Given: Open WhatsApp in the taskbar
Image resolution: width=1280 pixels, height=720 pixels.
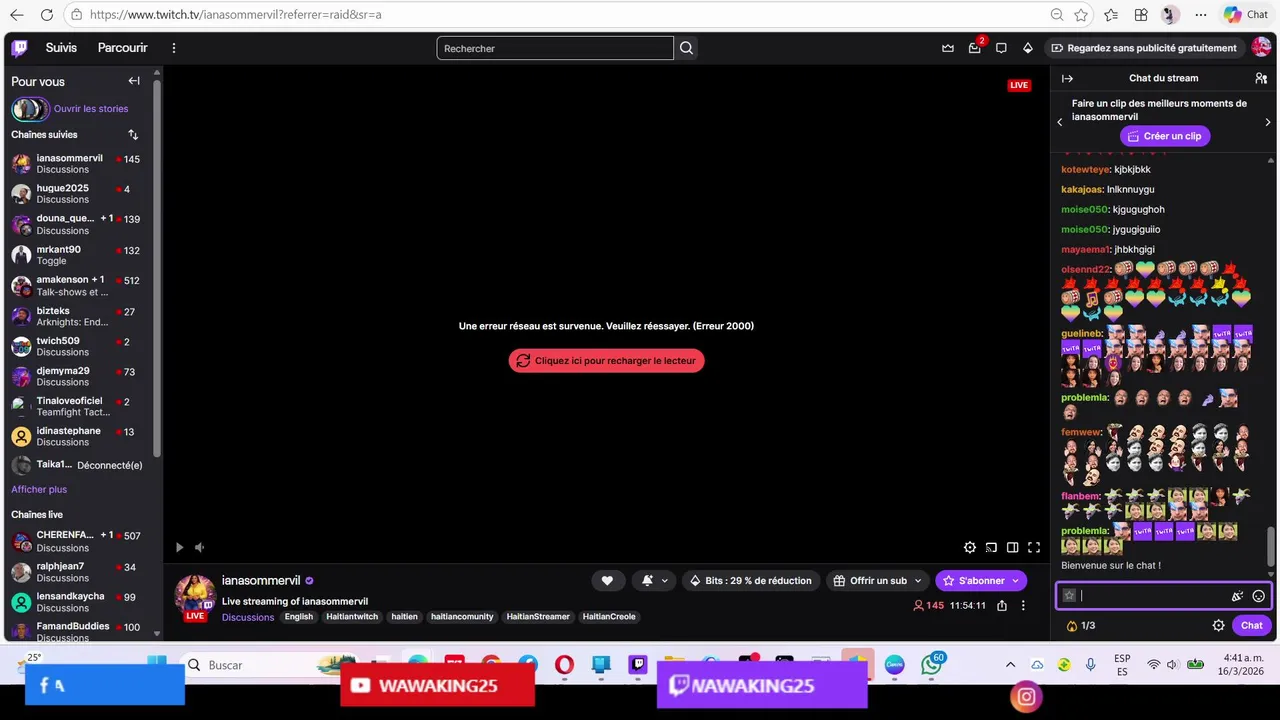Looking at the screenshot, I should click(931, 665).
